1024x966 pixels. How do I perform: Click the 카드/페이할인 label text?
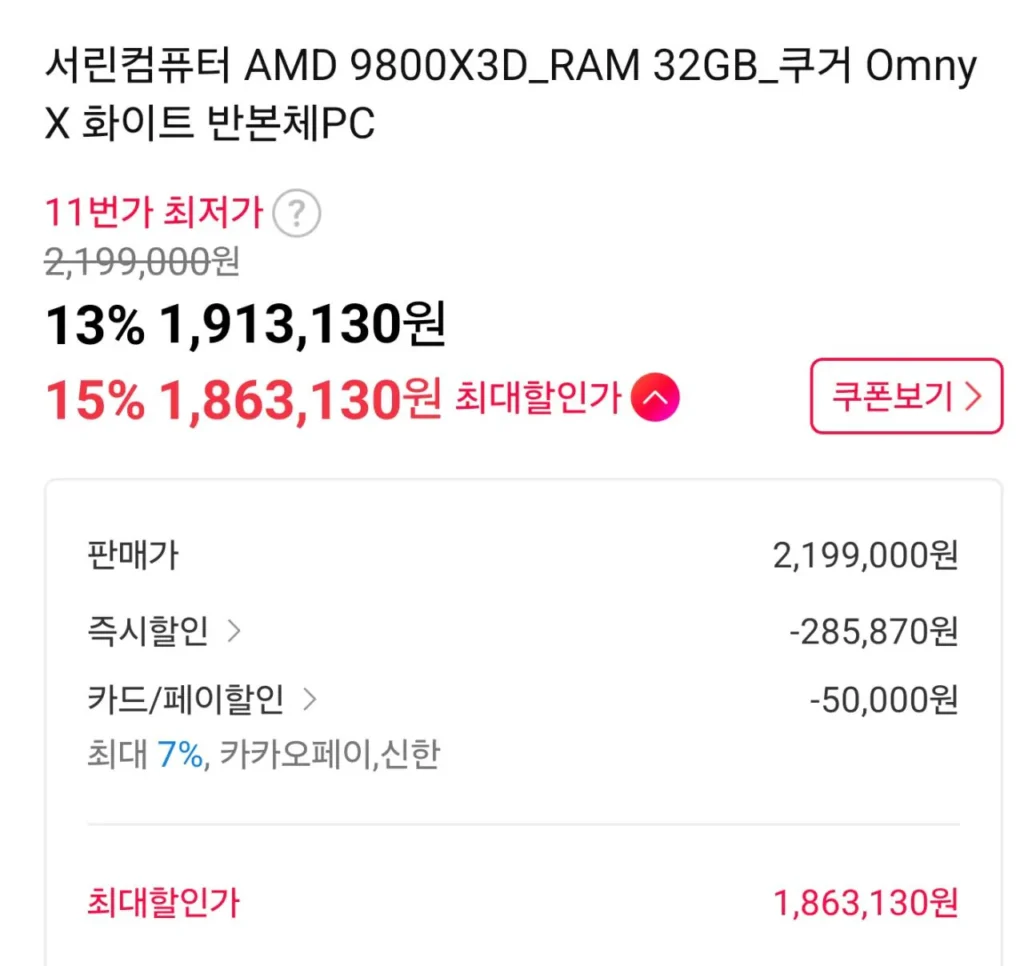(186, 699)
